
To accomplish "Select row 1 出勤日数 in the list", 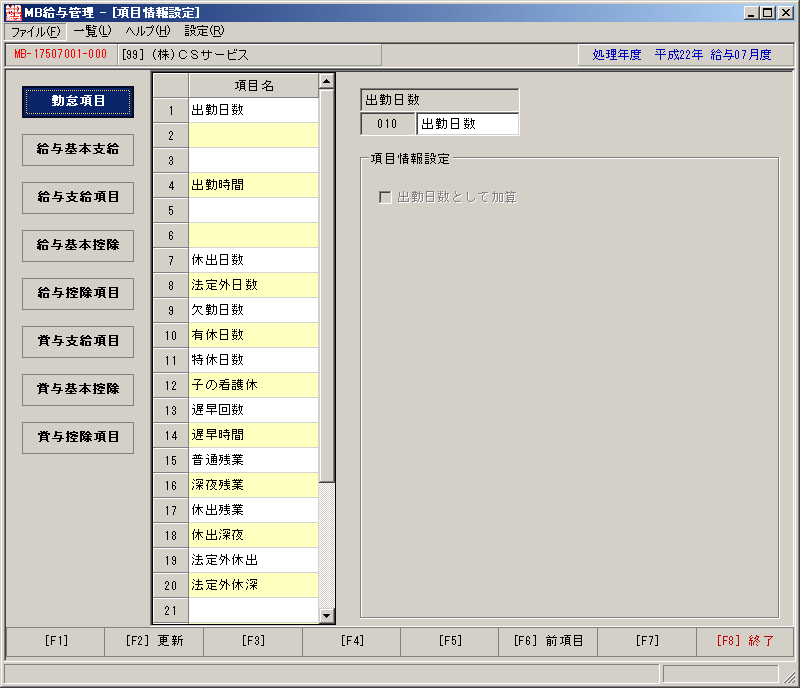I will [254, 110].
